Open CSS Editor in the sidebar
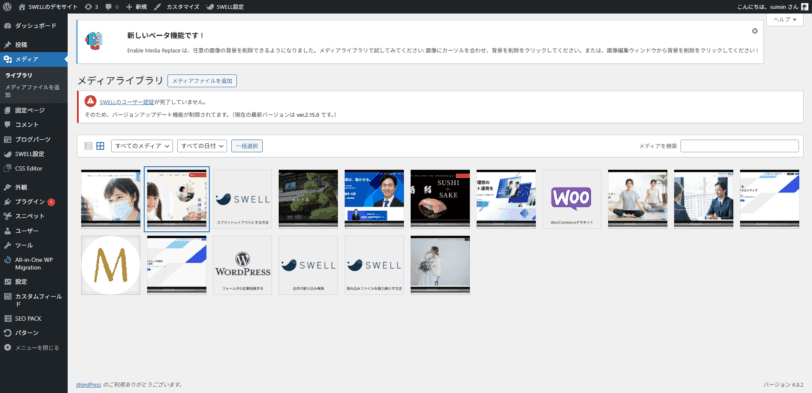 coord(34,168)
